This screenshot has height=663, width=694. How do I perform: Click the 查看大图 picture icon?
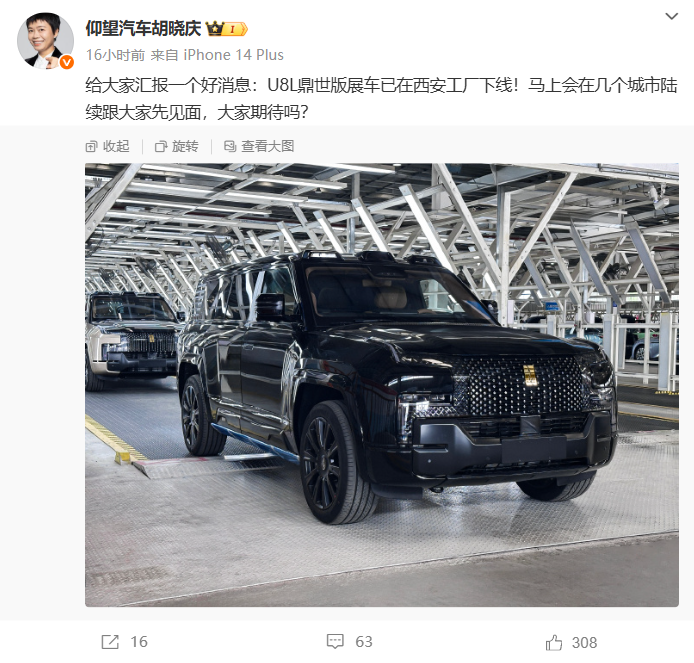[x=230, y=146]
